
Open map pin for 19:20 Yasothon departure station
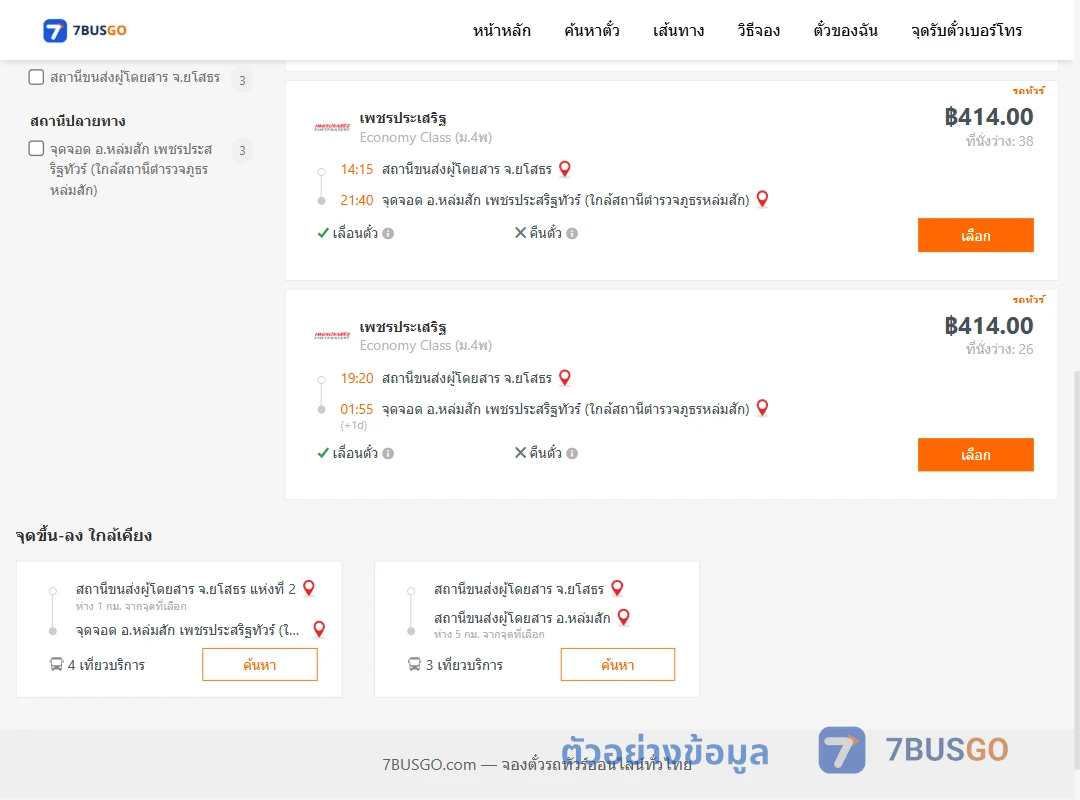coord(565,377)
